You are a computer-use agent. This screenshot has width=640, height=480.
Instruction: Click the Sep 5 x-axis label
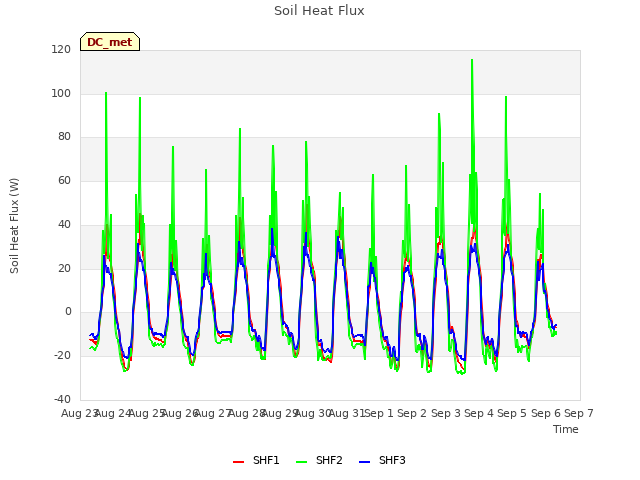pos(512,413)
